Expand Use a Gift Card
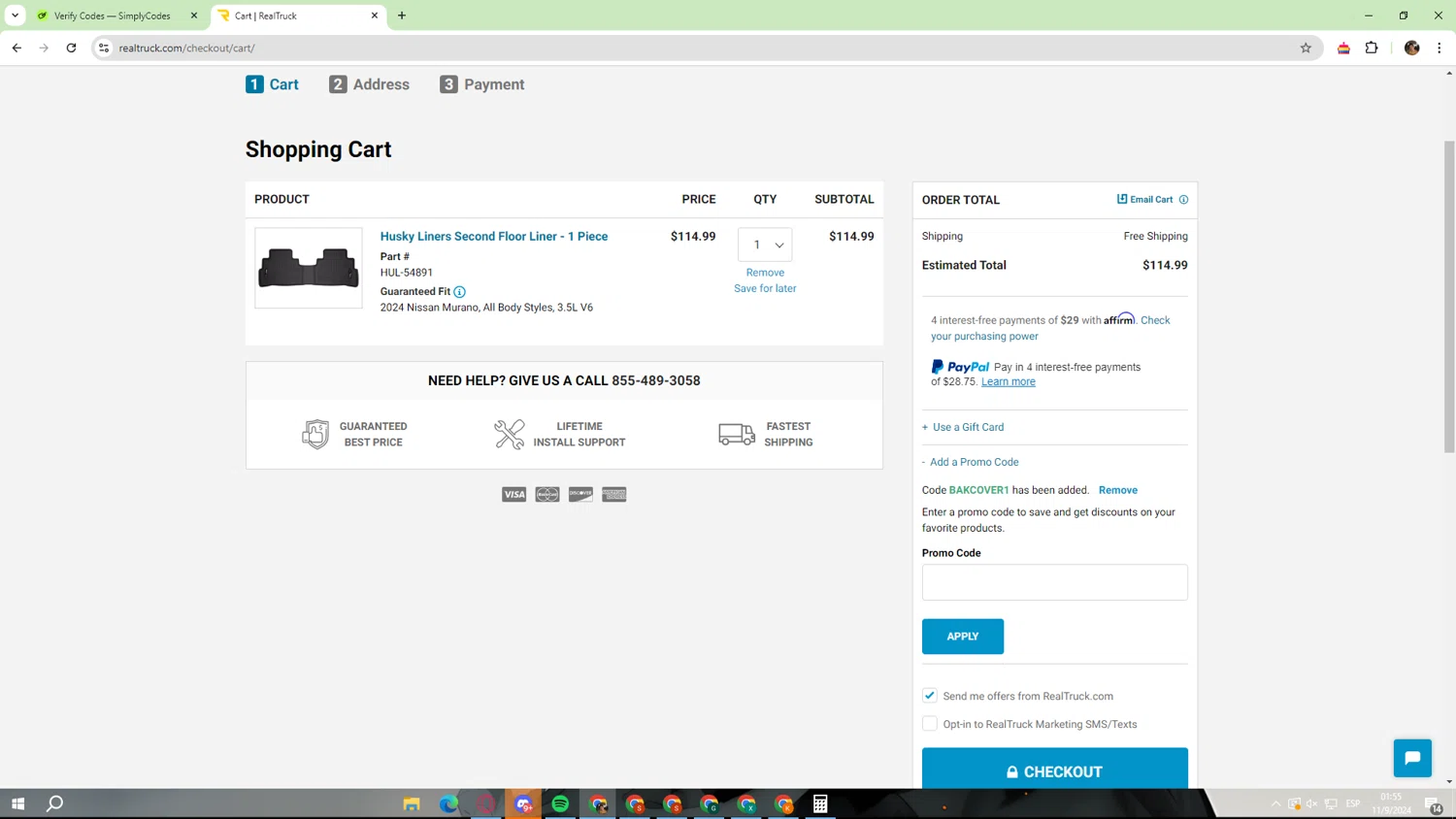The height and width of the screenshot is (819, 1456). (x=963, y=427)
